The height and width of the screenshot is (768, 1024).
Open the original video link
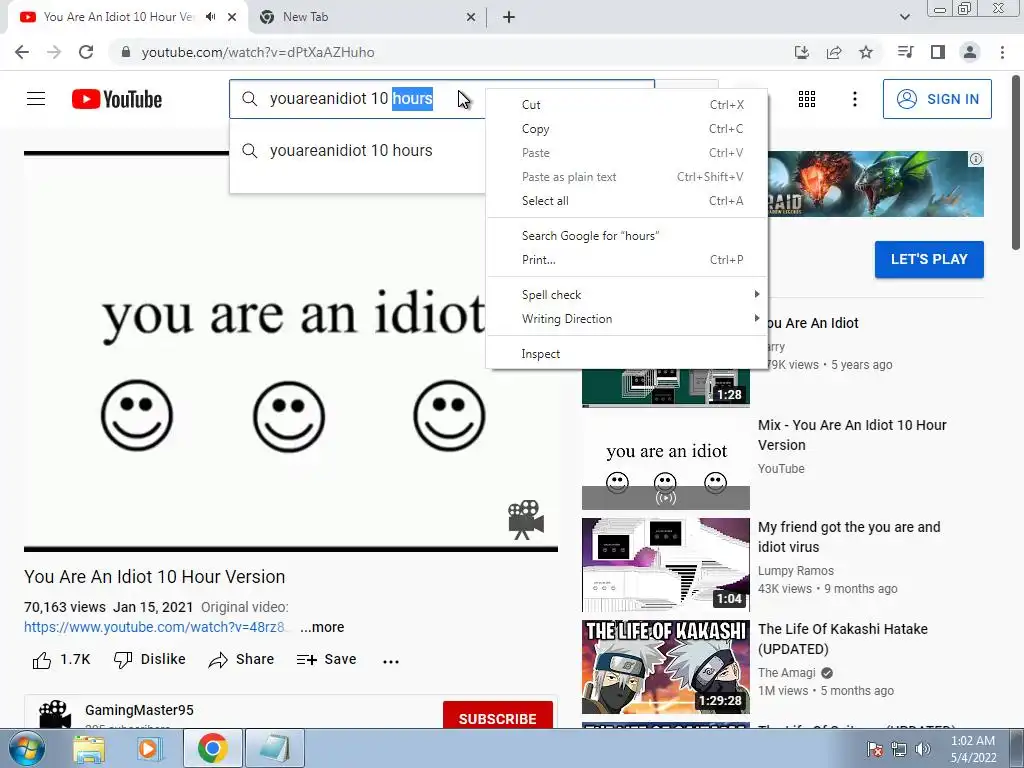click(155, 627)
